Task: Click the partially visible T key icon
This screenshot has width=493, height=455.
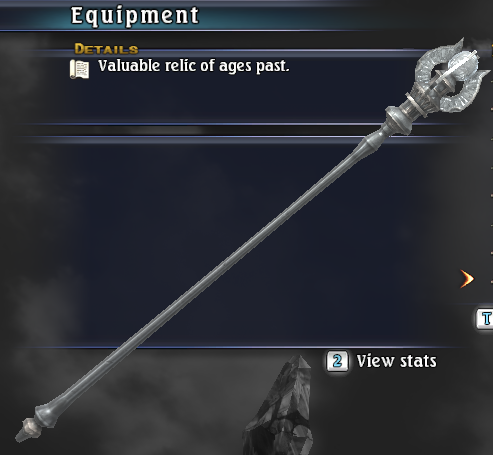Action: 484,319
